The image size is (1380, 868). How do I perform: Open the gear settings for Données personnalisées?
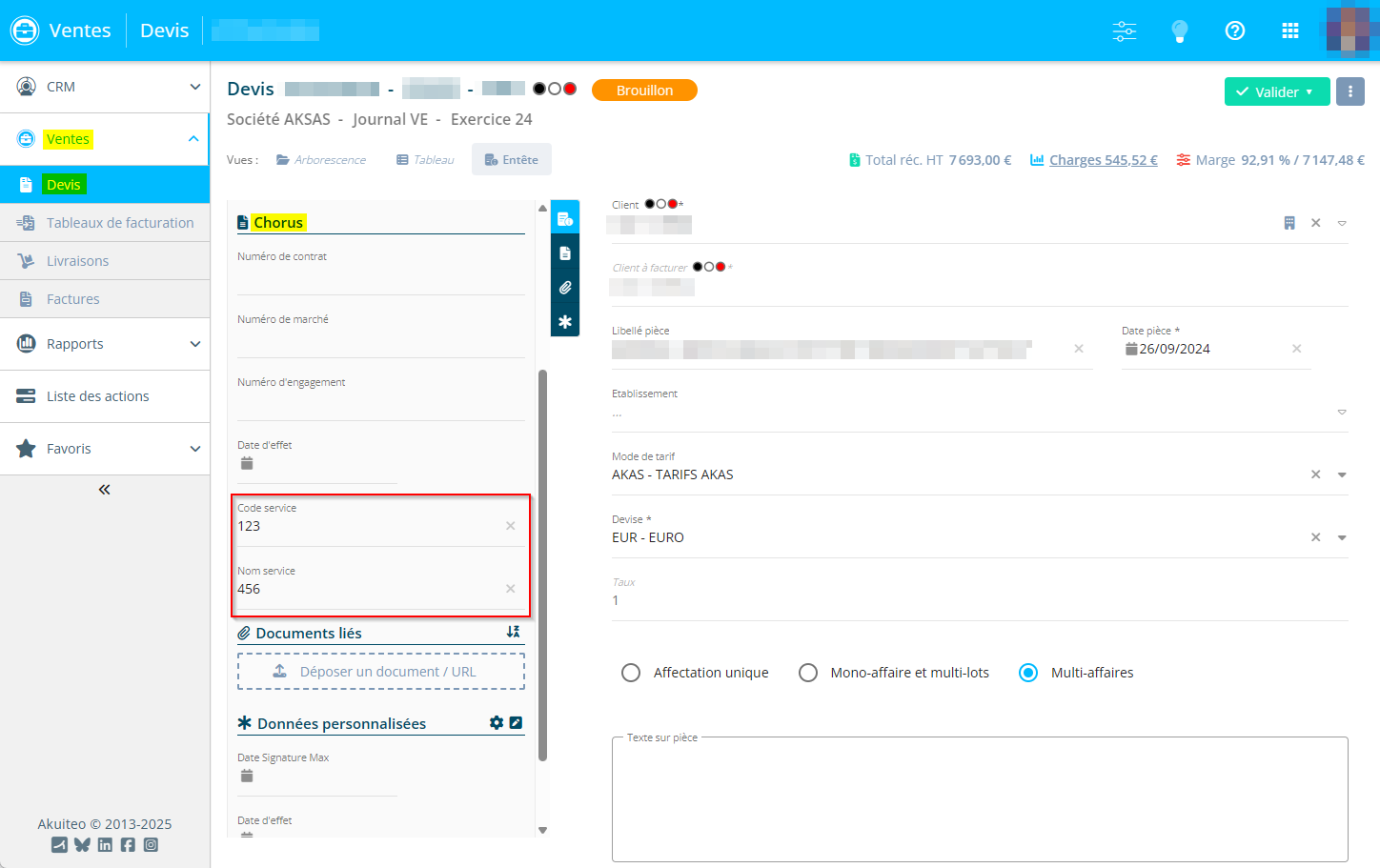pyautogui.click(x=497, y=723)
